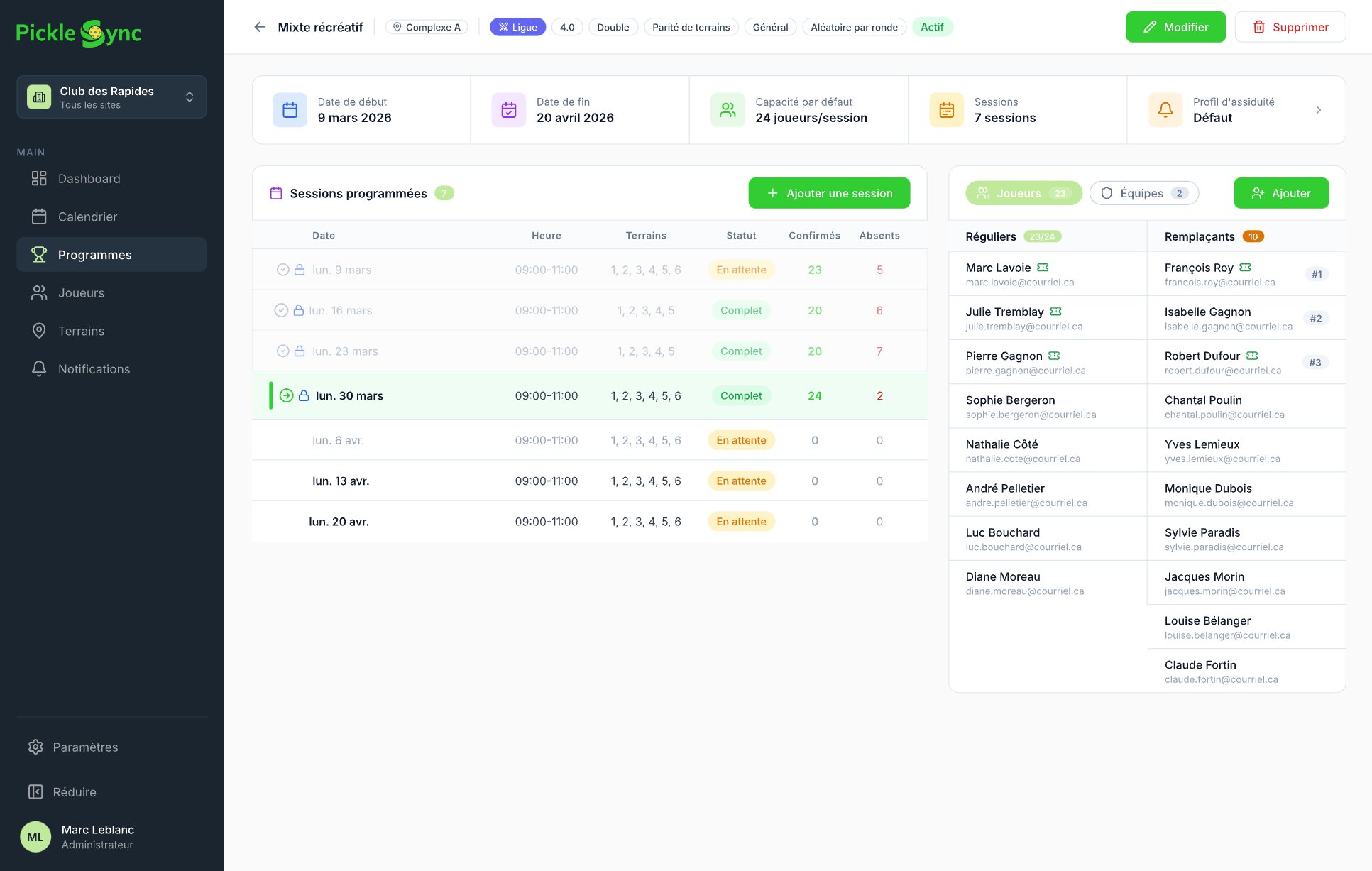Toggle the completion check on lun. 9 mars

[x=282, y=269]
